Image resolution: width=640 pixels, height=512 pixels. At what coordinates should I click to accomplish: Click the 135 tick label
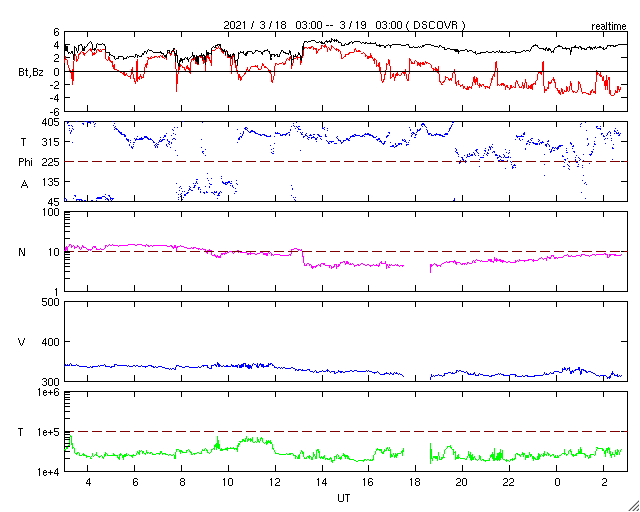coord(51,181)
